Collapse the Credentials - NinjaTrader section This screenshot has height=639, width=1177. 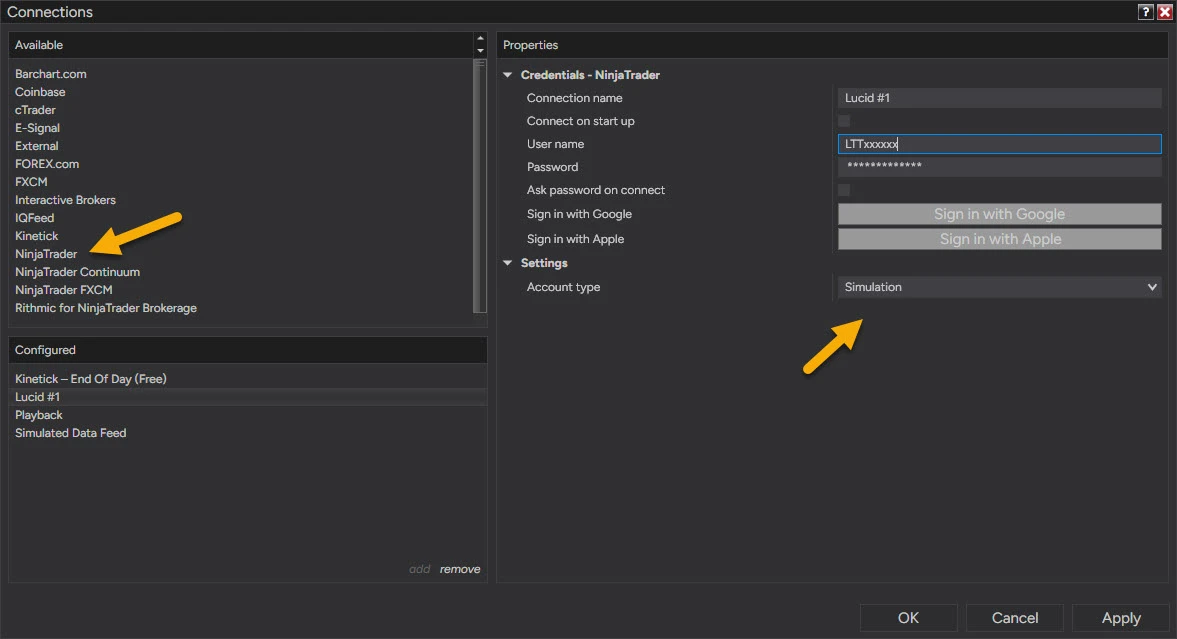507,75
